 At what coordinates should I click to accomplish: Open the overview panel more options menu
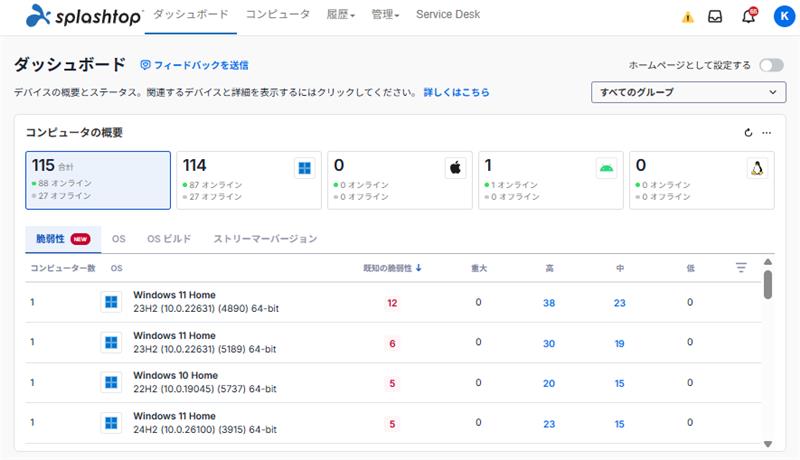click(x=767, y=132)
